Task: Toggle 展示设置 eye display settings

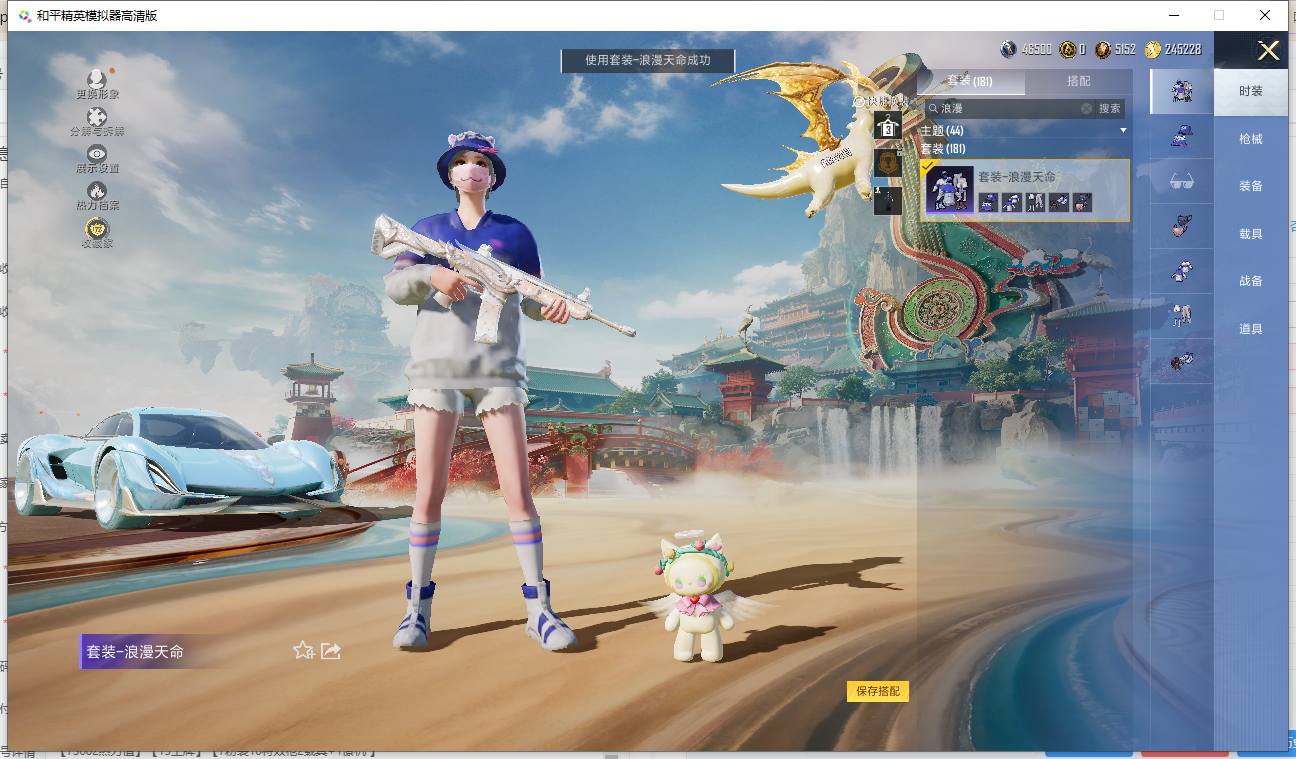Action: point(97,154)
